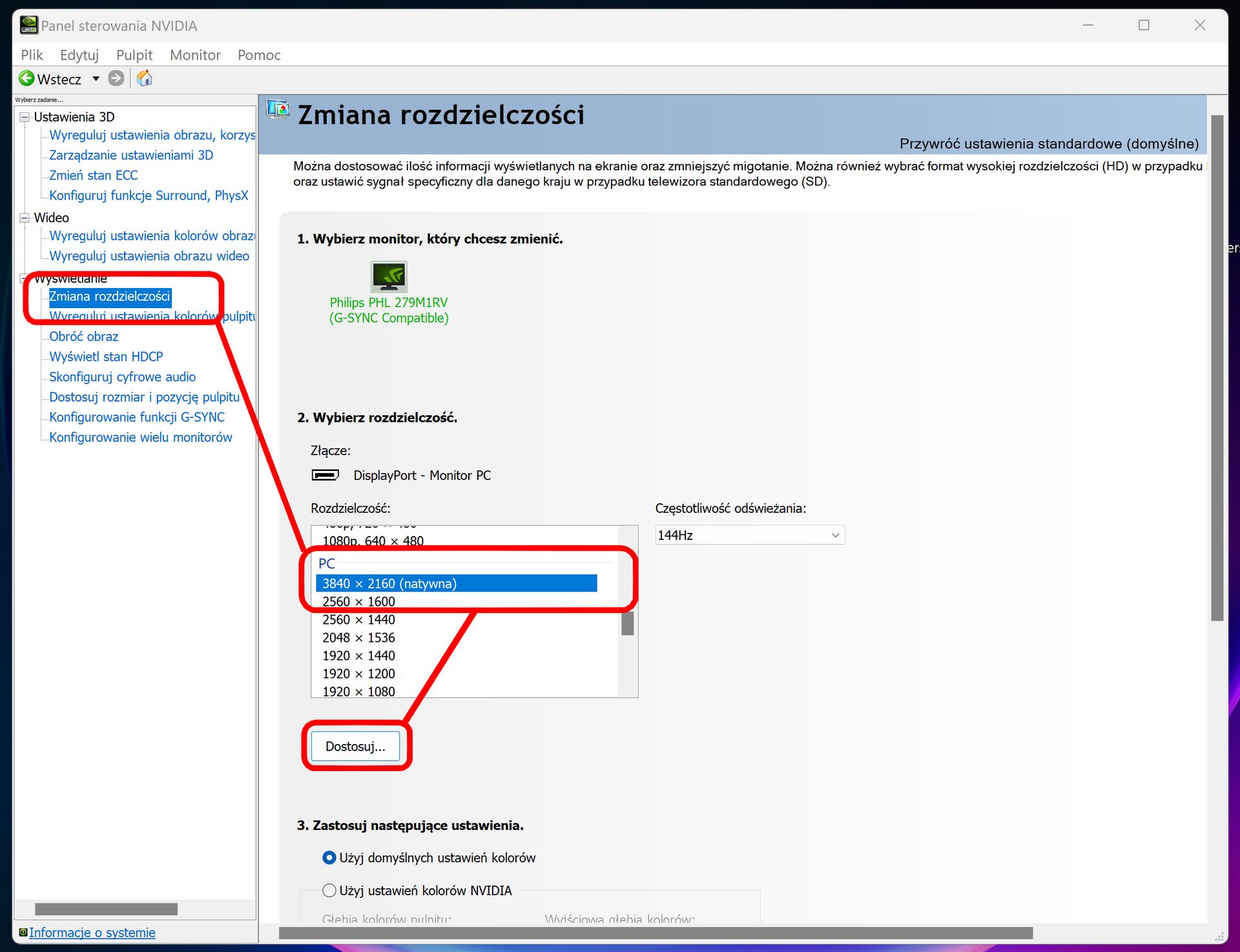This screenshot has height=952, width=1240.
Task: Select resolution 2048 × 1536
Action: click(456, 637)
